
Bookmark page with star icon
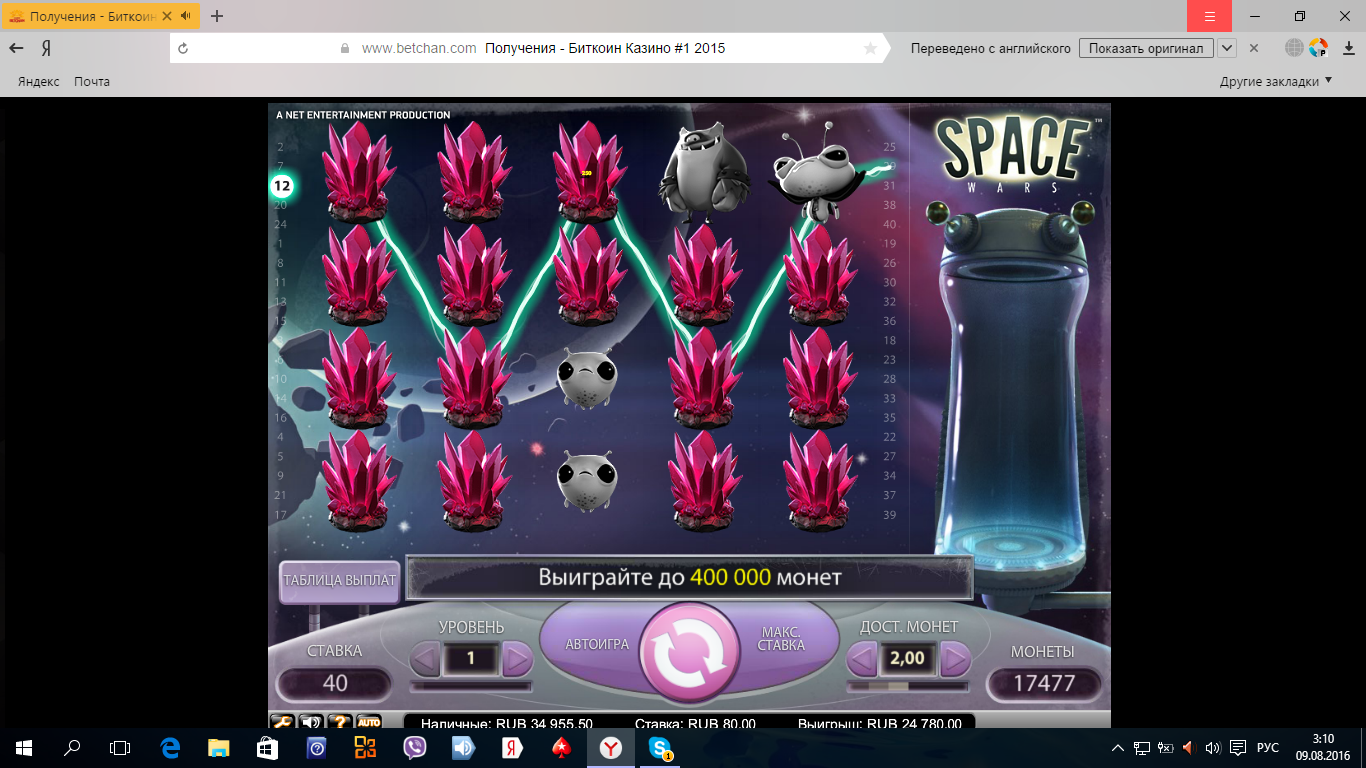[870, 48]
